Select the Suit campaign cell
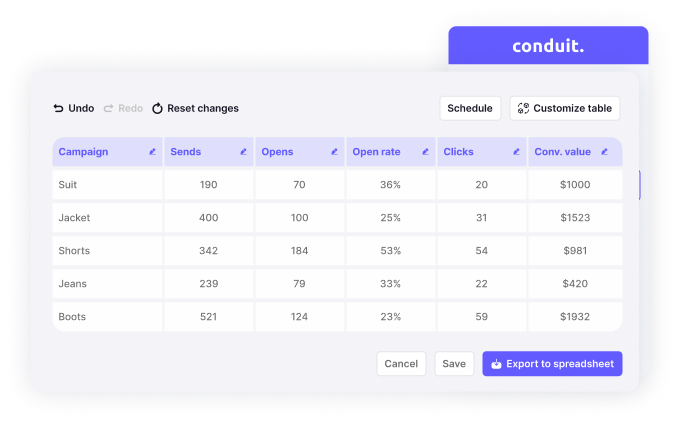 [107, 185]
